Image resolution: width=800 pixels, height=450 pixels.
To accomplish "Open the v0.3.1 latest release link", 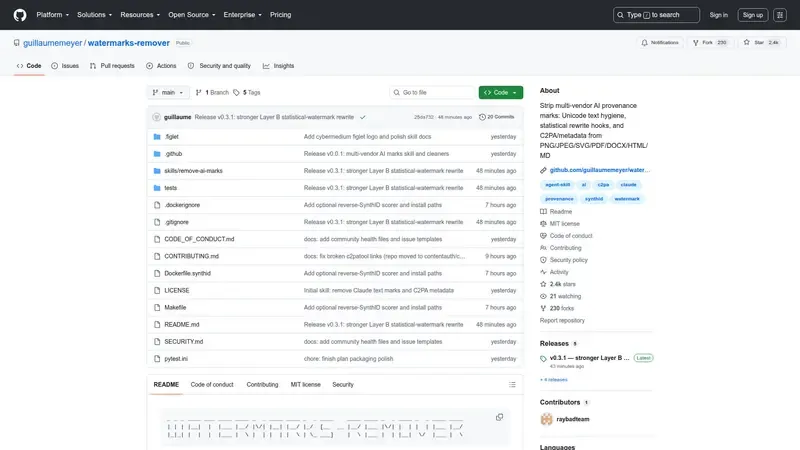I will 589,358.
